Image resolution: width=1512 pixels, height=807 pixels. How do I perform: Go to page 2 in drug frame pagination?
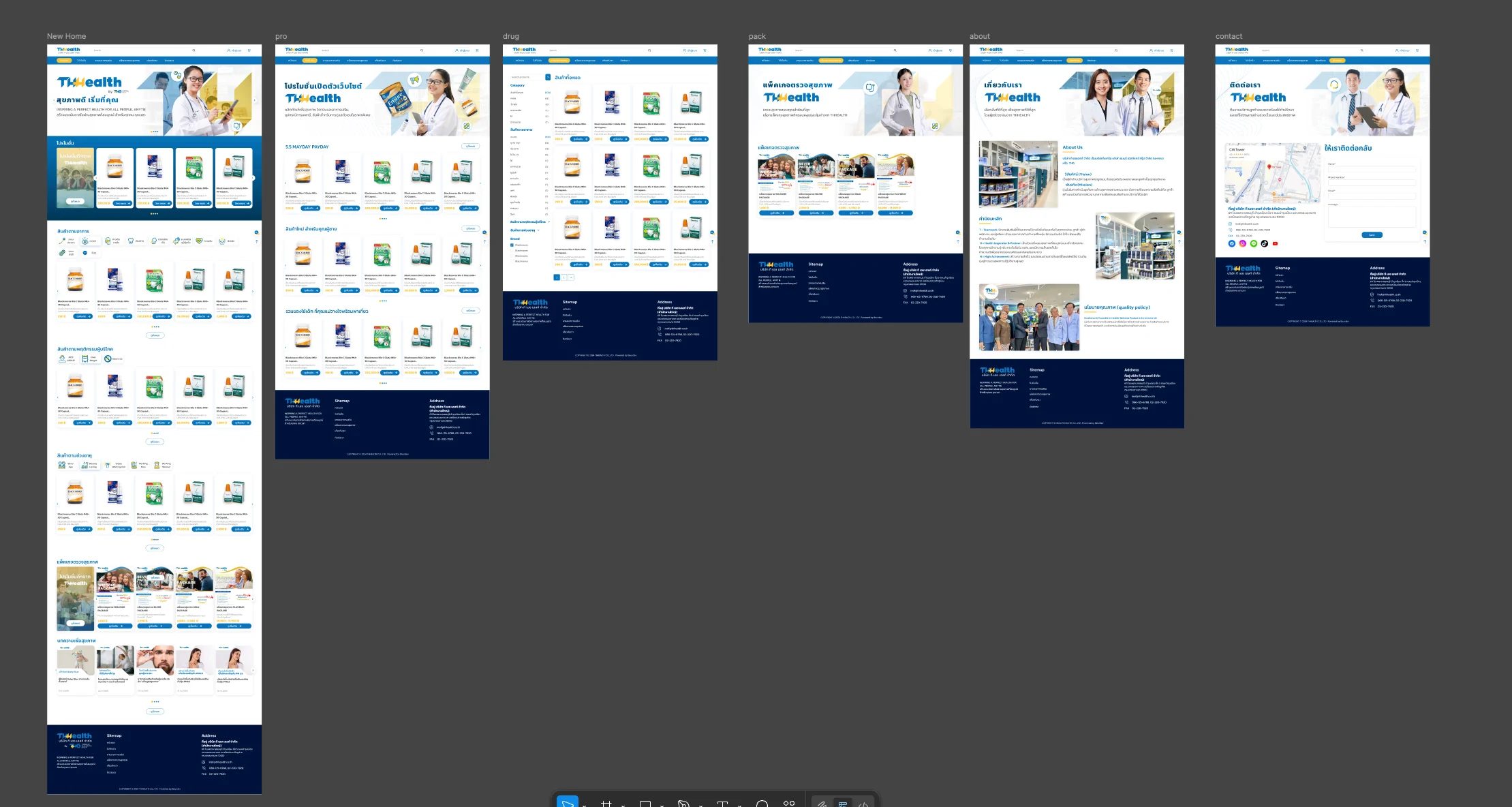point(564,277)
